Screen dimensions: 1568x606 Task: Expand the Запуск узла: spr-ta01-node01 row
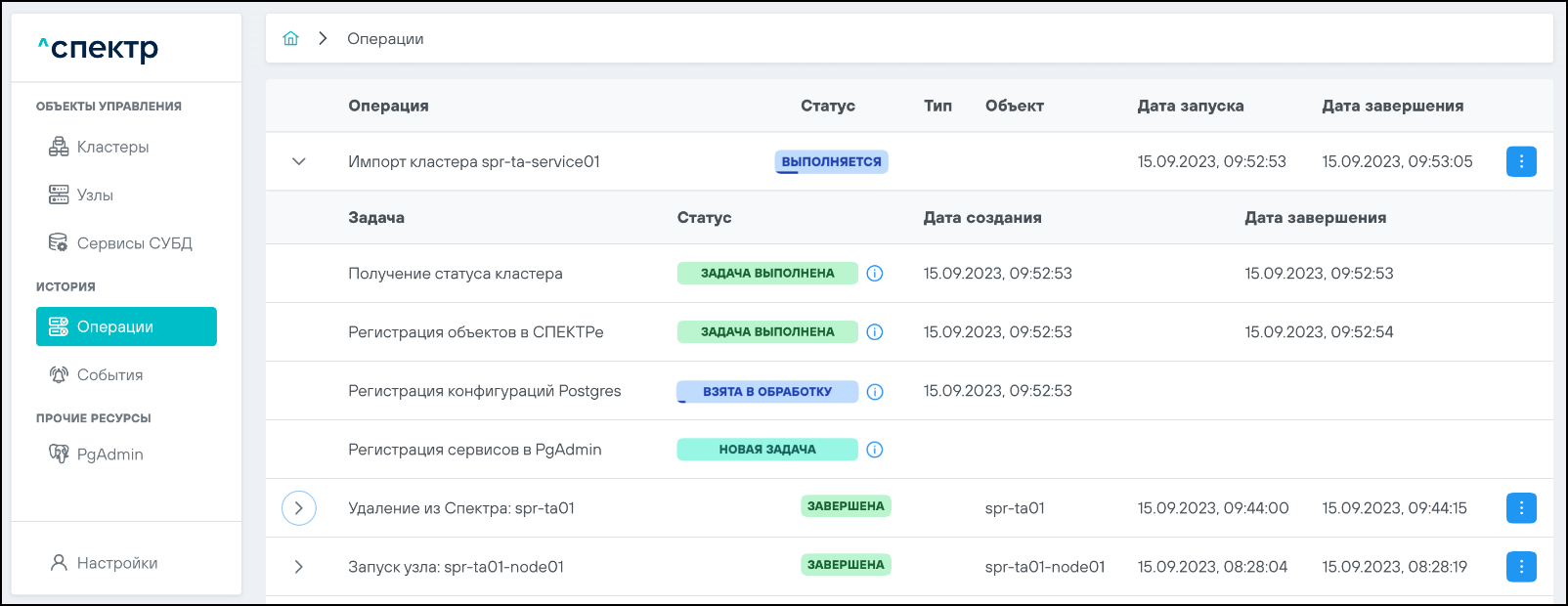tap(299, 567)
